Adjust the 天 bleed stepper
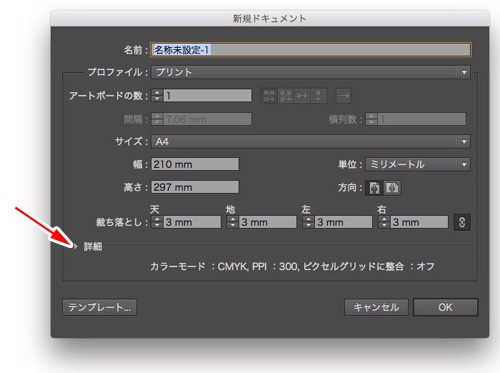Viewport: 500px width, 373px height. [x=157, y=222]
